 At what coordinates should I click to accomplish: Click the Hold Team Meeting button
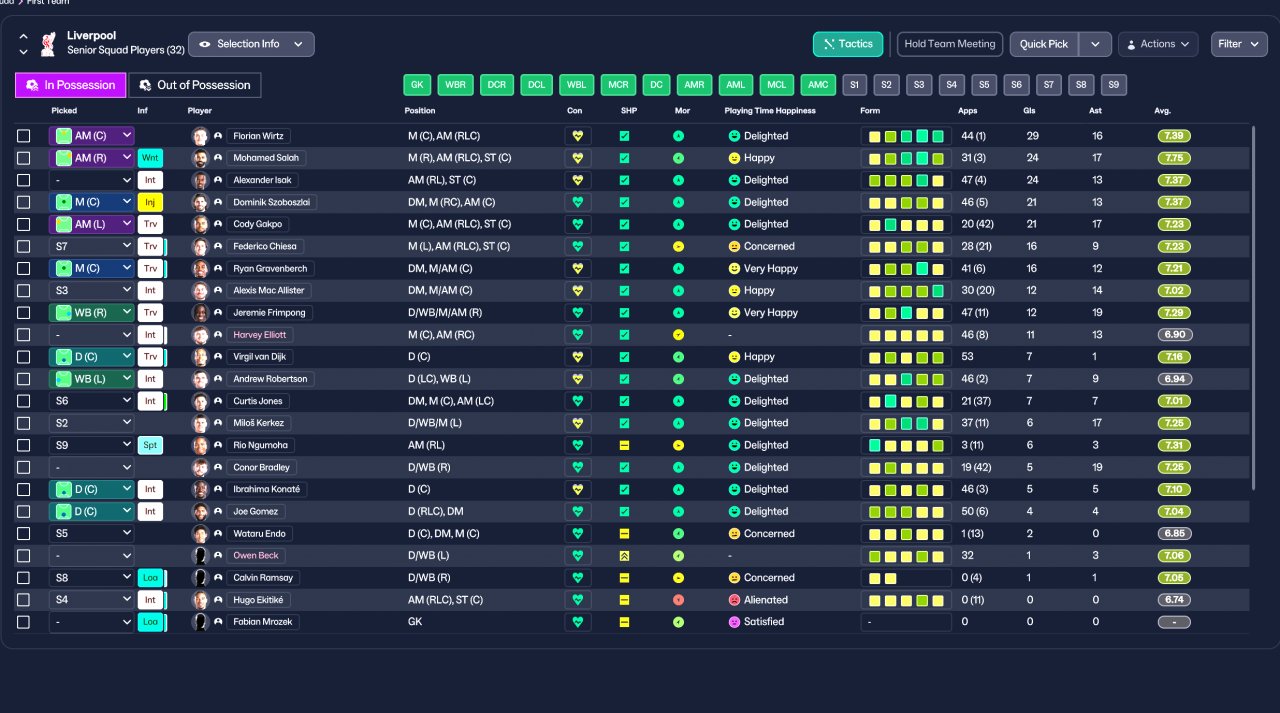[x=950, y=44]
